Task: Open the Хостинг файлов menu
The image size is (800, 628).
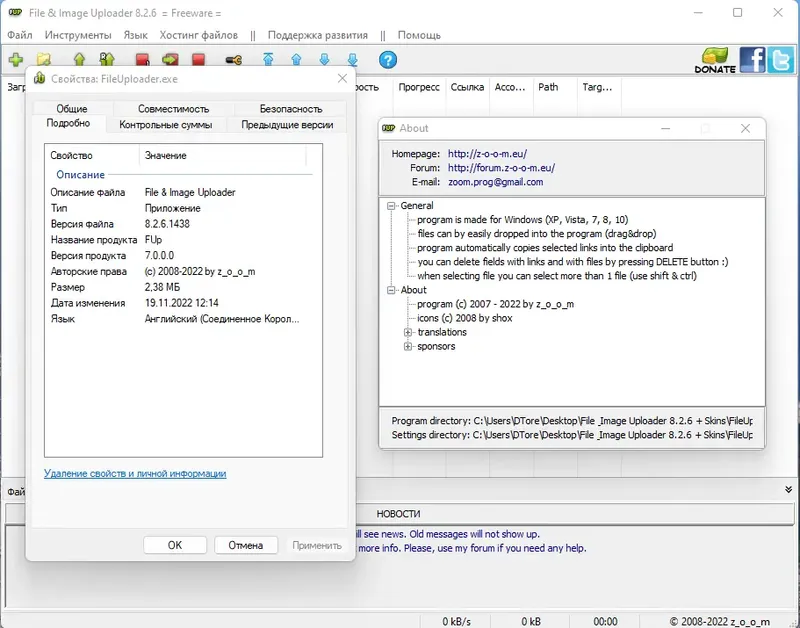Action: coord(198,35)
